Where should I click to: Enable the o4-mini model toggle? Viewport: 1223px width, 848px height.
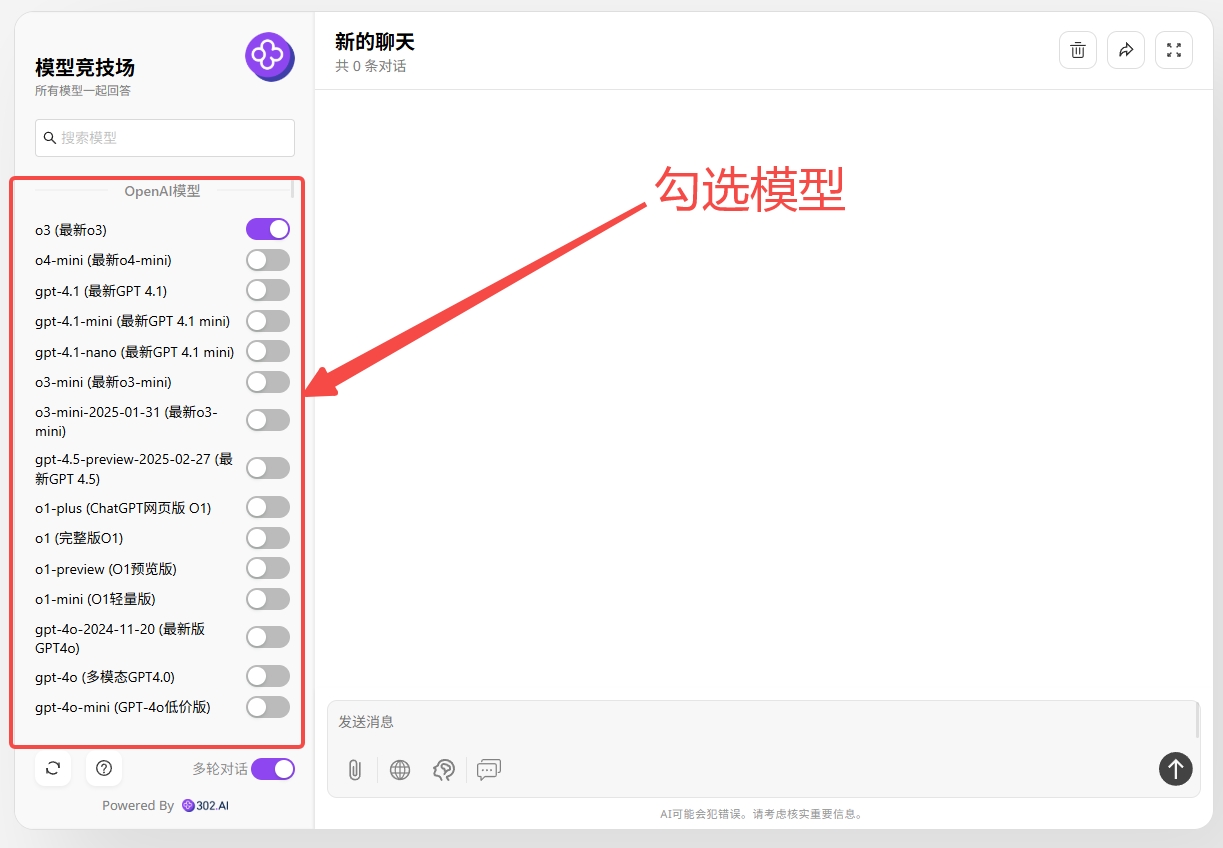(x=268, y=260)
